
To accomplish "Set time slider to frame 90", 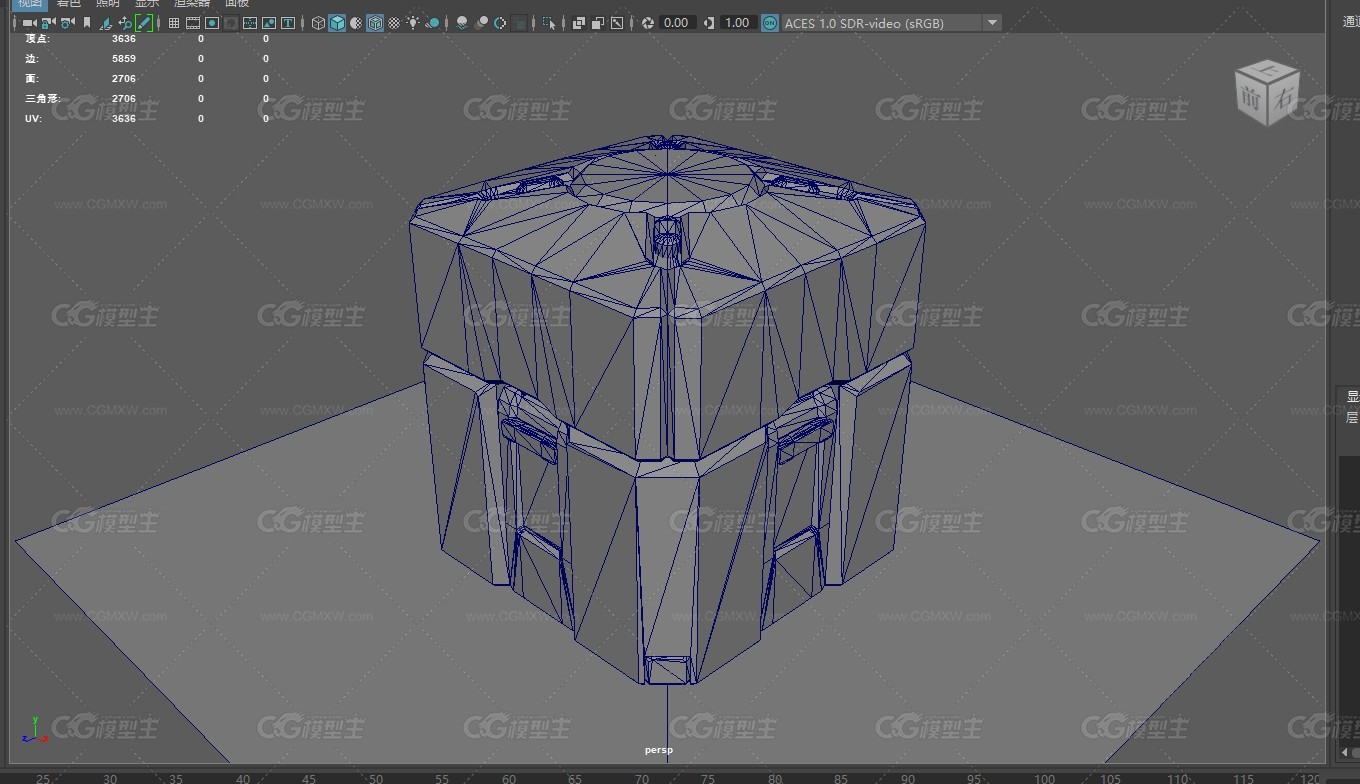I will click(x=907, y=778).
